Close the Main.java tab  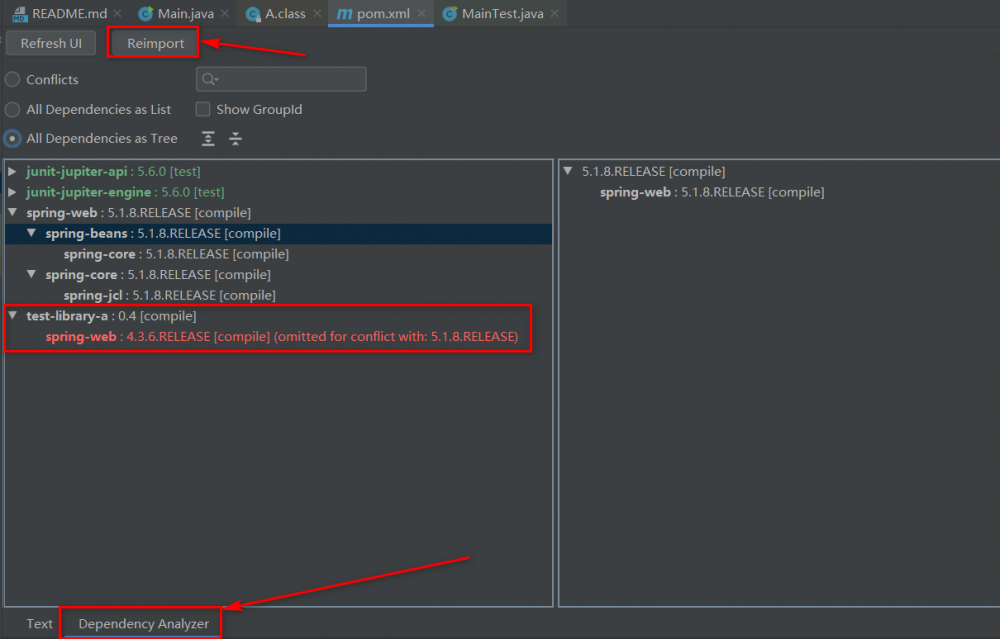coord(224,13)
